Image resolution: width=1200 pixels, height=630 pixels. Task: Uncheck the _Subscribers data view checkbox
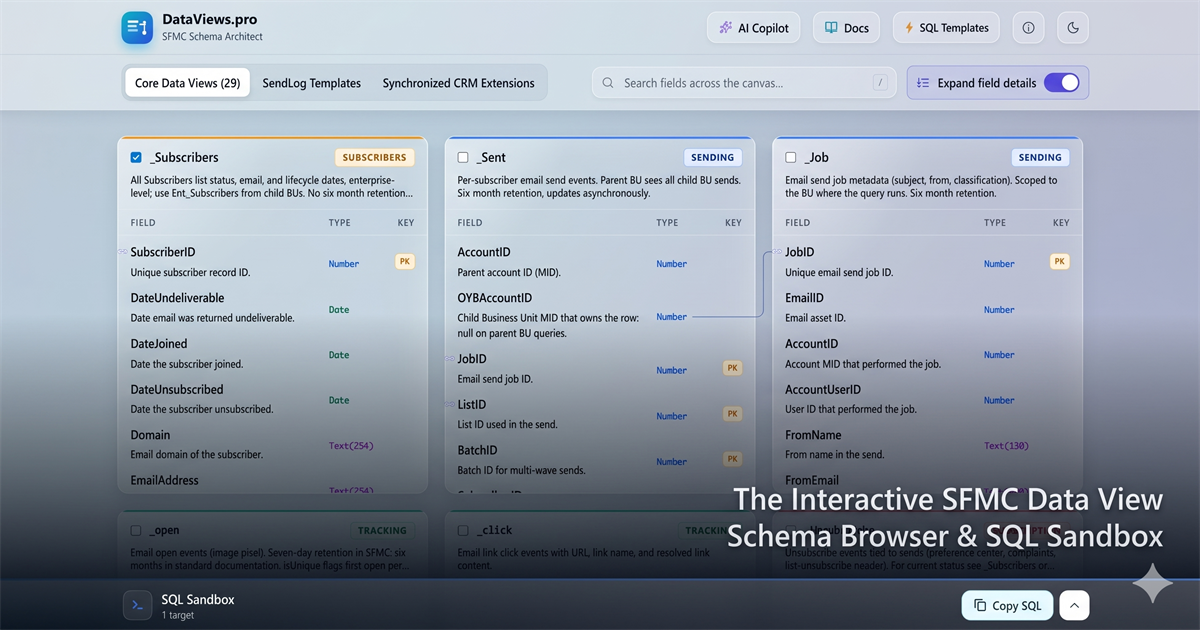click(136, 157)
